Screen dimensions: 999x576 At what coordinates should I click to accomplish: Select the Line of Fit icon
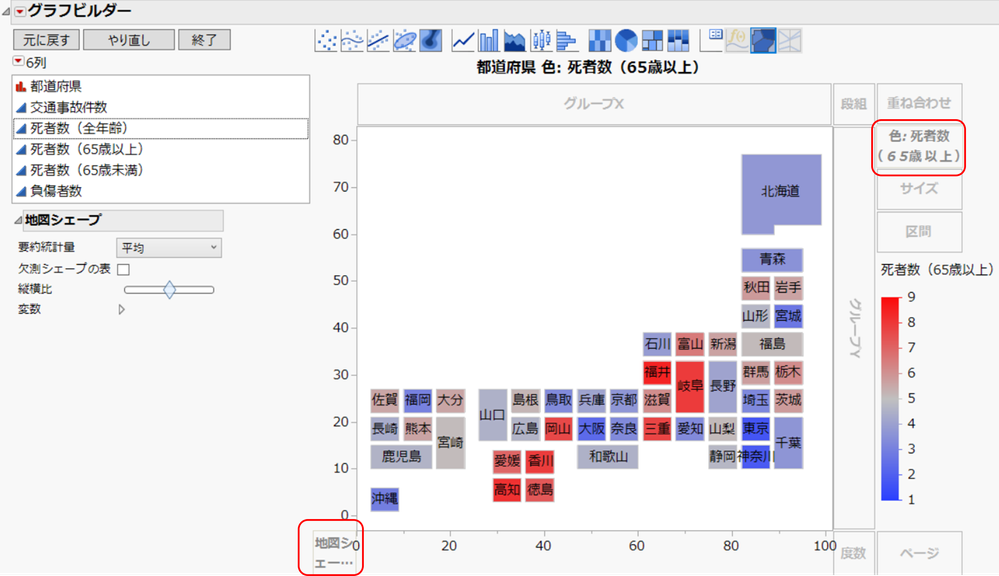[x=378, y=41]
